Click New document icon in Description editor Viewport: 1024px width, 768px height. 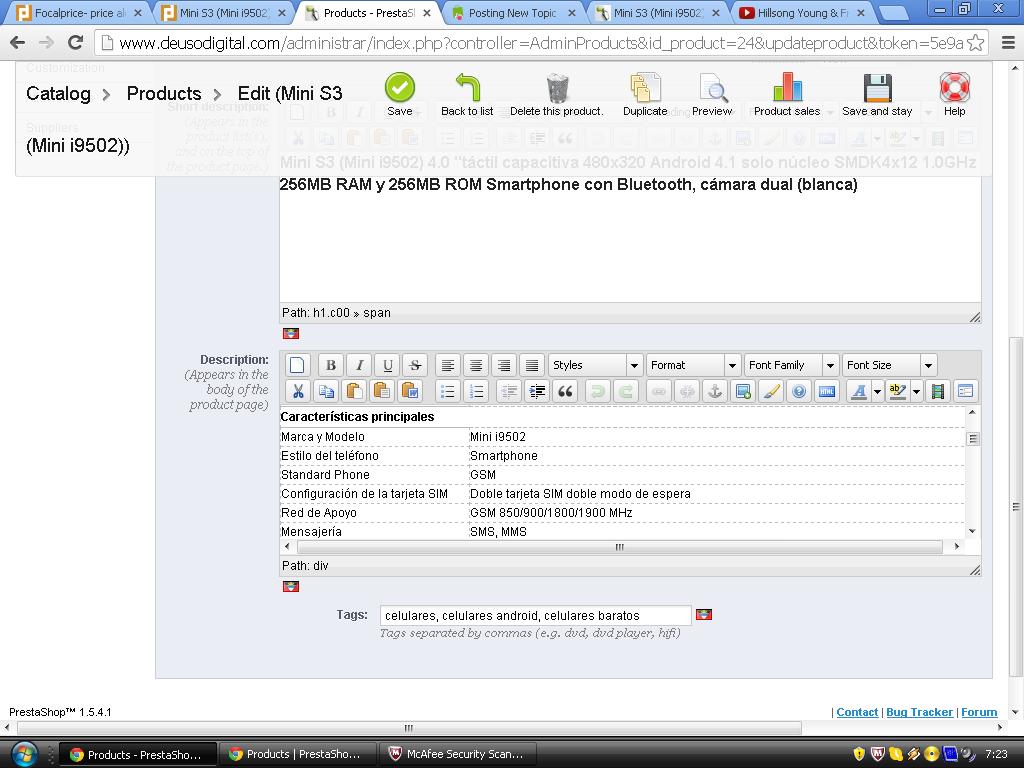(297, 365)
